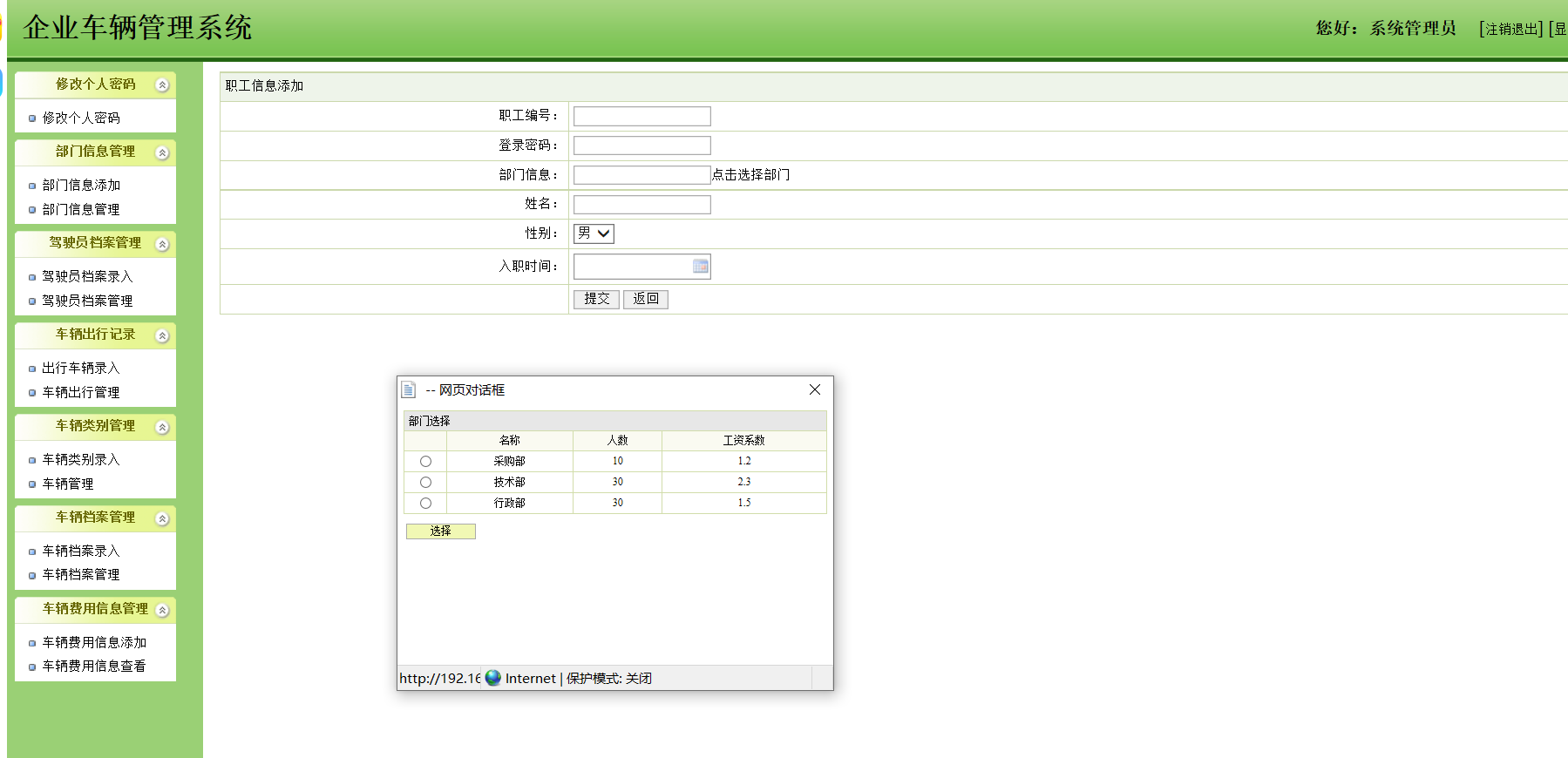Collapse the 部门信息管理 panel
The height and width of the screenshot is (758, 1568).
pos(162,152)
